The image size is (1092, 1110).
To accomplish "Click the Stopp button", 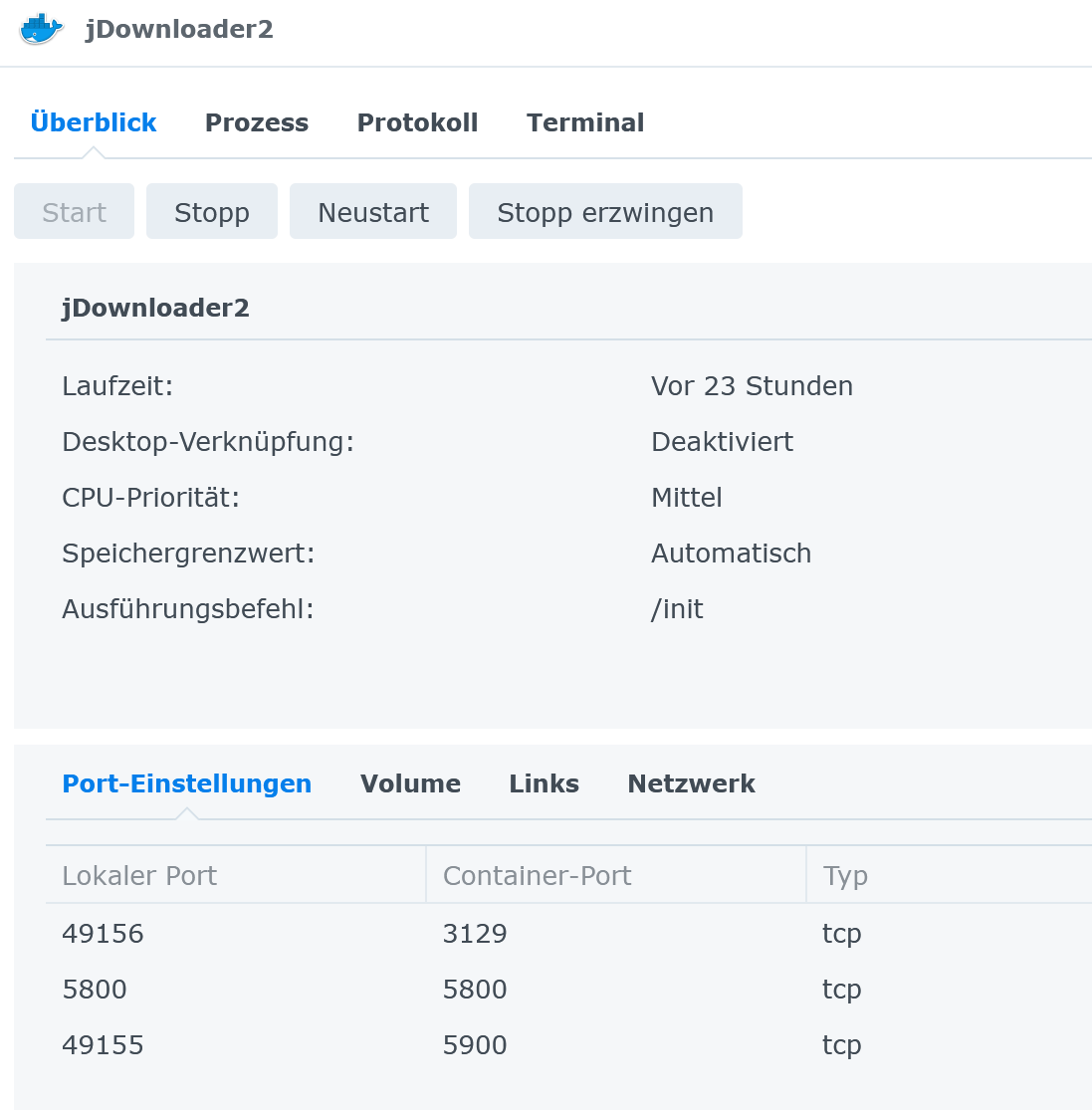I will (x=211, y=212).
